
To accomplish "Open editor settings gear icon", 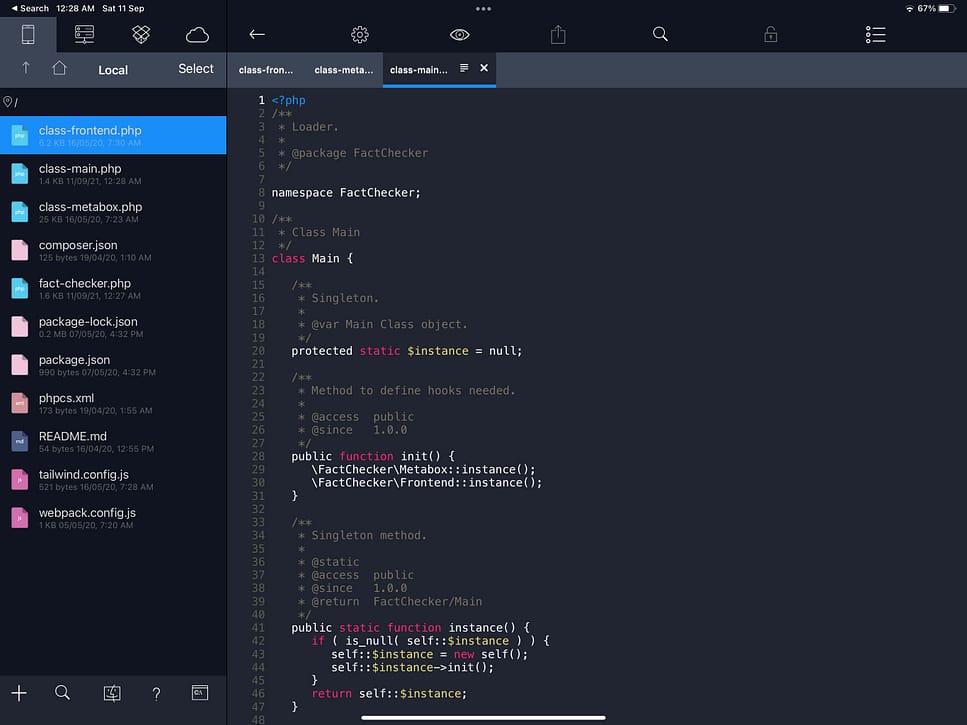I will [360, 35].
